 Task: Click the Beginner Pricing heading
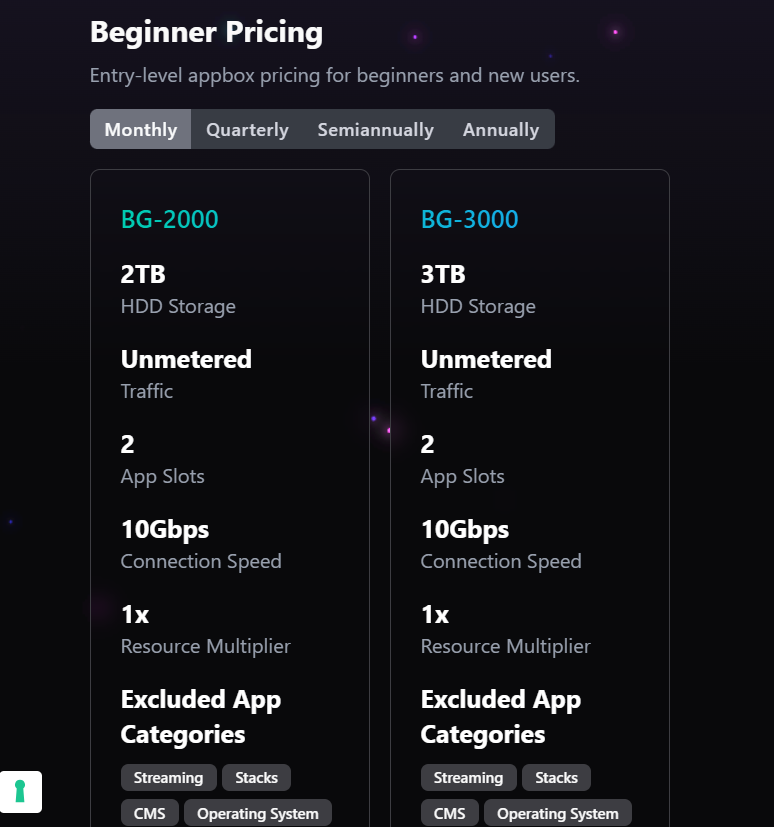206,32
